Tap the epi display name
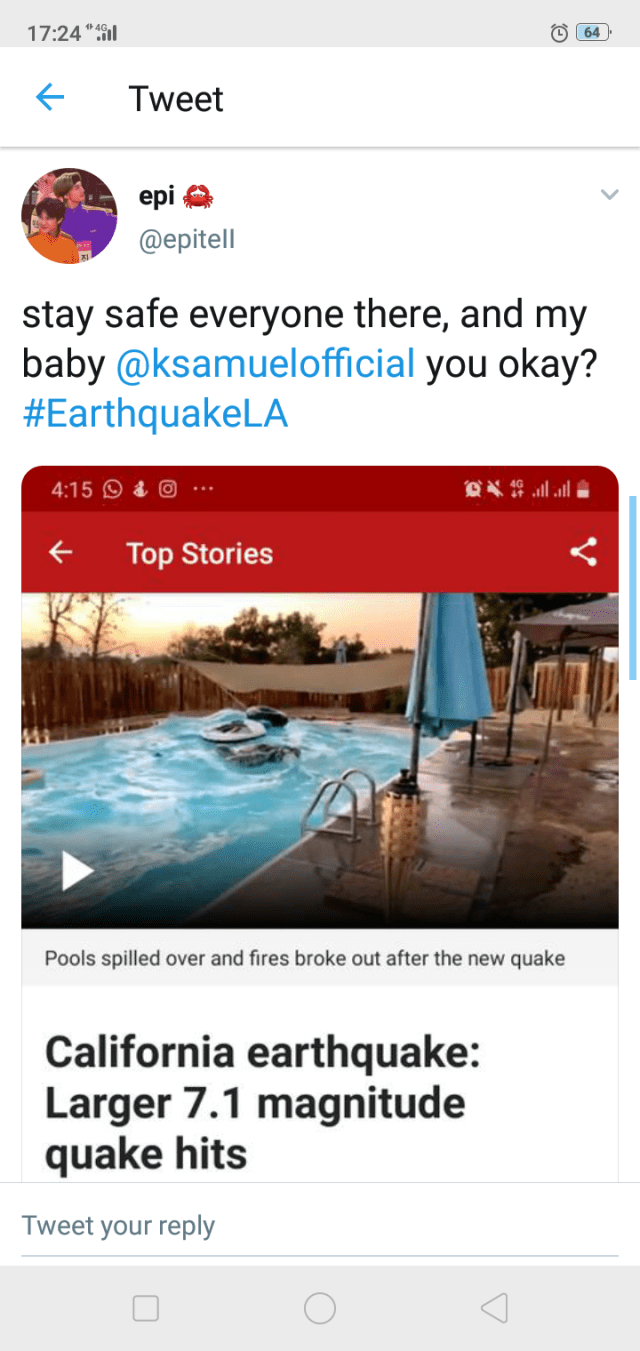 tap(157, 196)
